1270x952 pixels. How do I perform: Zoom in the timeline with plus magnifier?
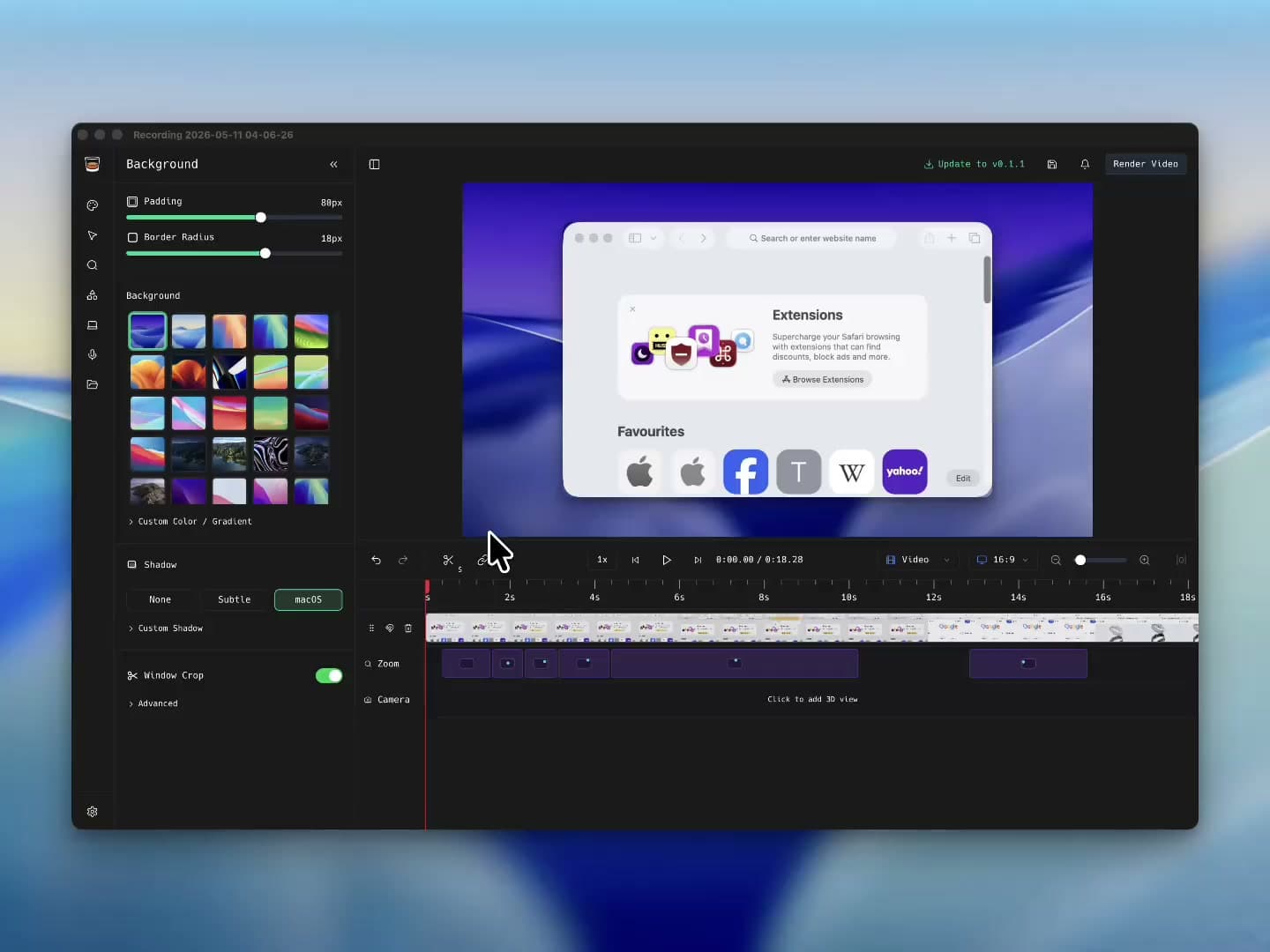(1145, 560)
